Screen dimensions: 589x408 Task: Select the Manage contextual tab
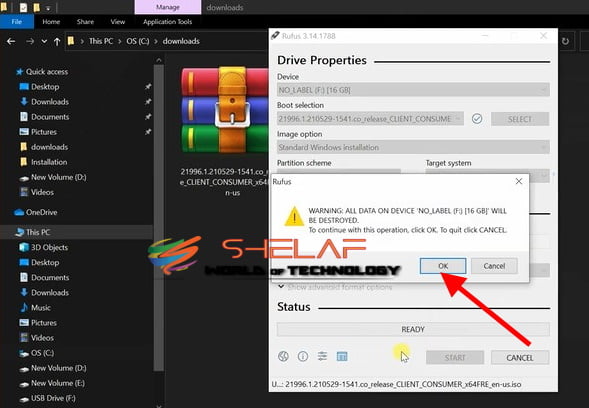pos(168,7)
